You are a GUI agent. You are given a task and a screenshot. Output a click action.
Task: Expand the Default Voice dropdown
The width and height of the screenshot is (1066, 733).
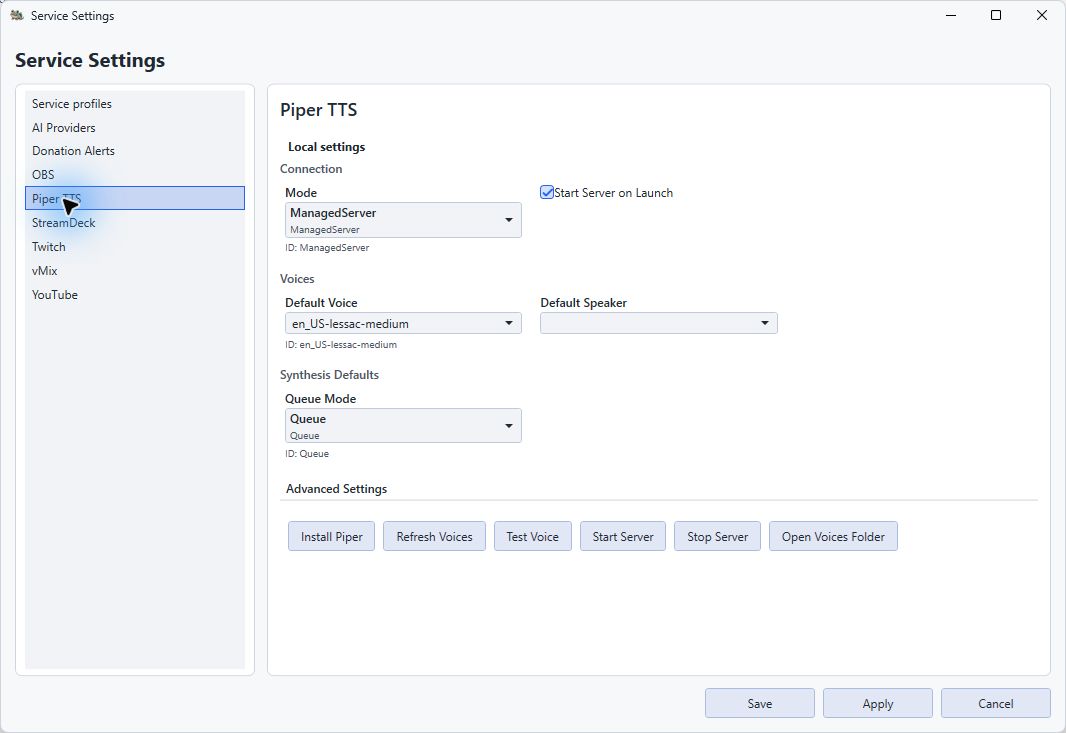403,324
